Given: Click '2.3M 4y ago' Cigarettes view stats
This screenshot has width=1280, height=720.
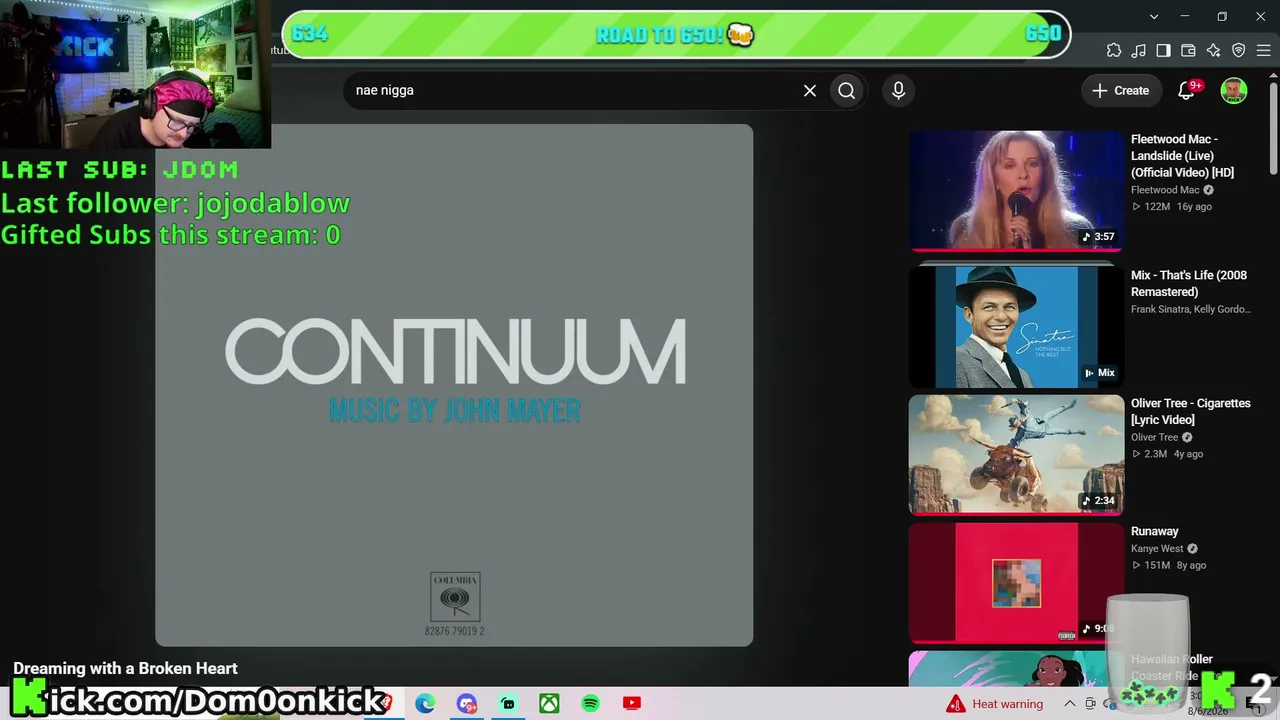Looking at the screenshot, I should (1167, 454).
